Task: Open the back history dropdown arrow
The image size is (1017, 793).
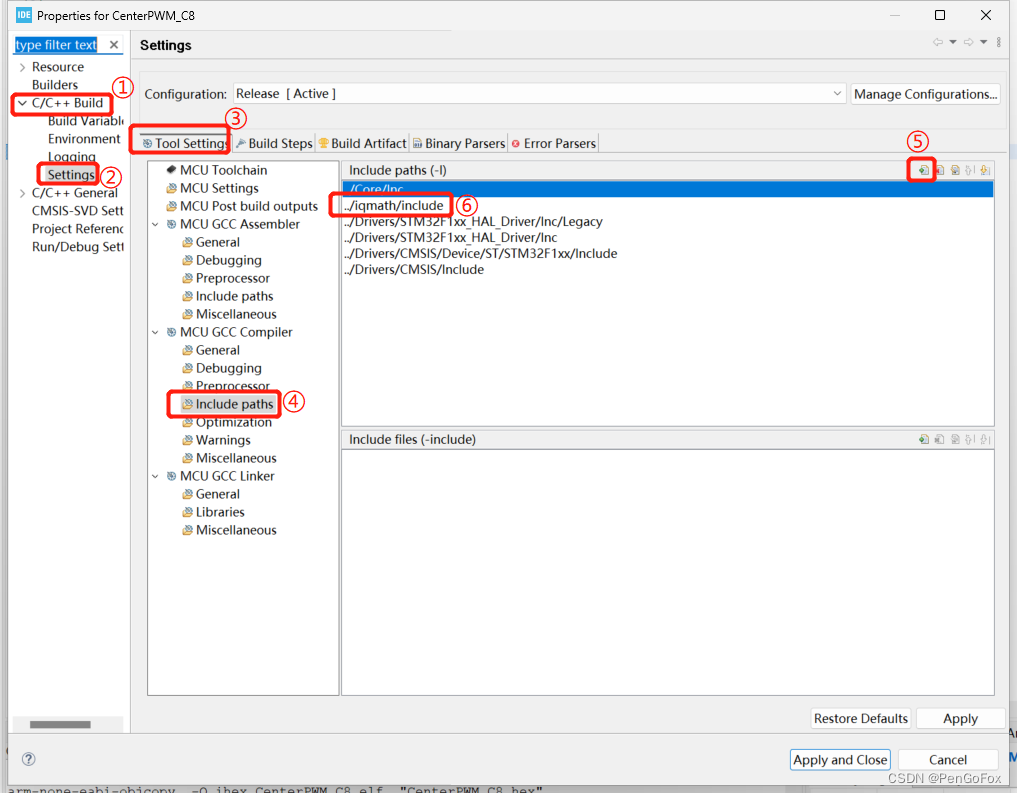Action: click(953, 42)
